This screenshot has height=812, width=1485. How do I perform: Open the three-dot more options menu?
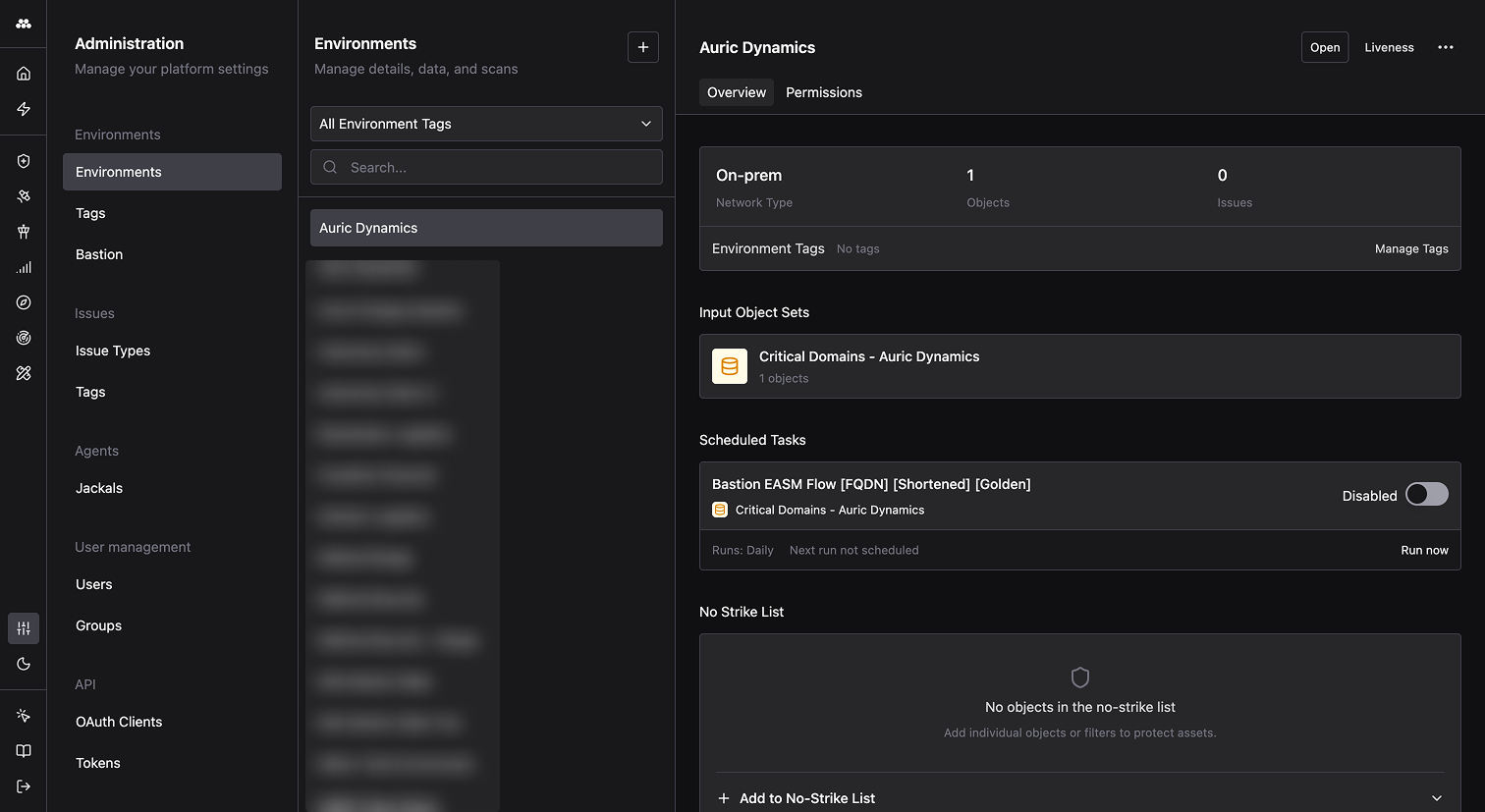1446,47
